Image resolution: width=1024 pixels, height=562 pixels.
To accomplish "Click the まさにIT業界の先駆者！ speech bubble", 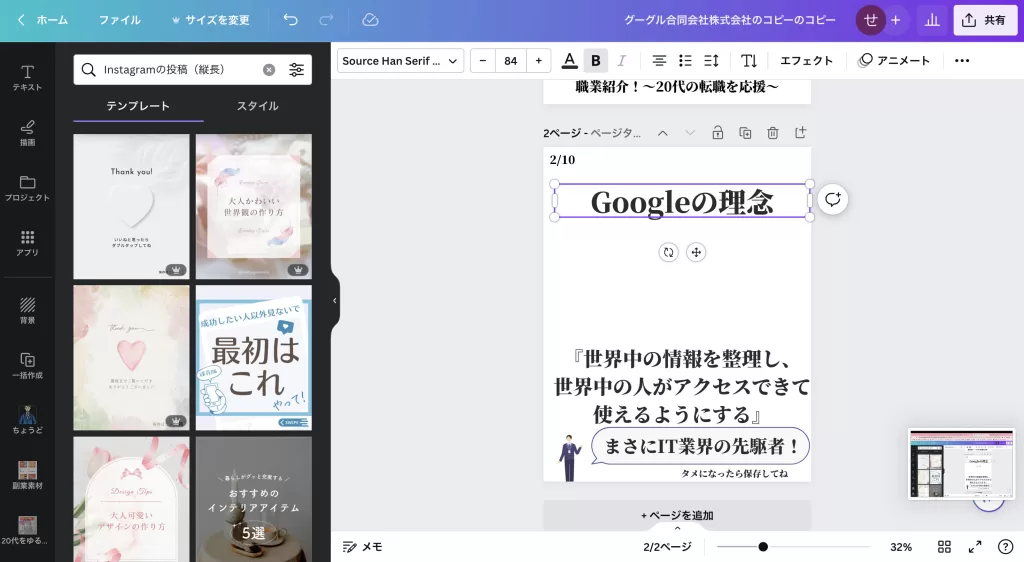I will point(701,446).
